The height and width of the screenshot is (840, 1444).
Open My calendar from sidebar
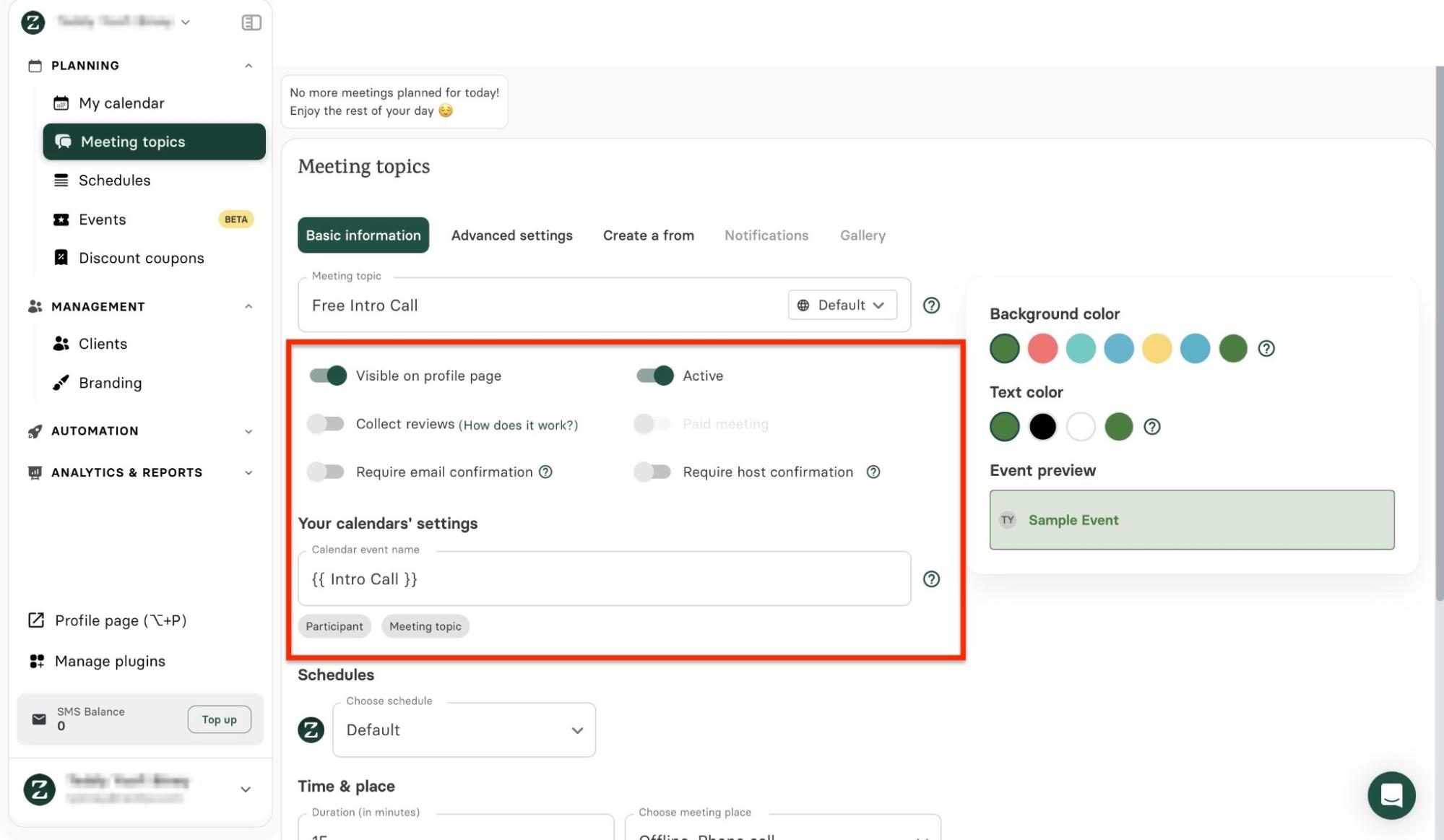121,103
